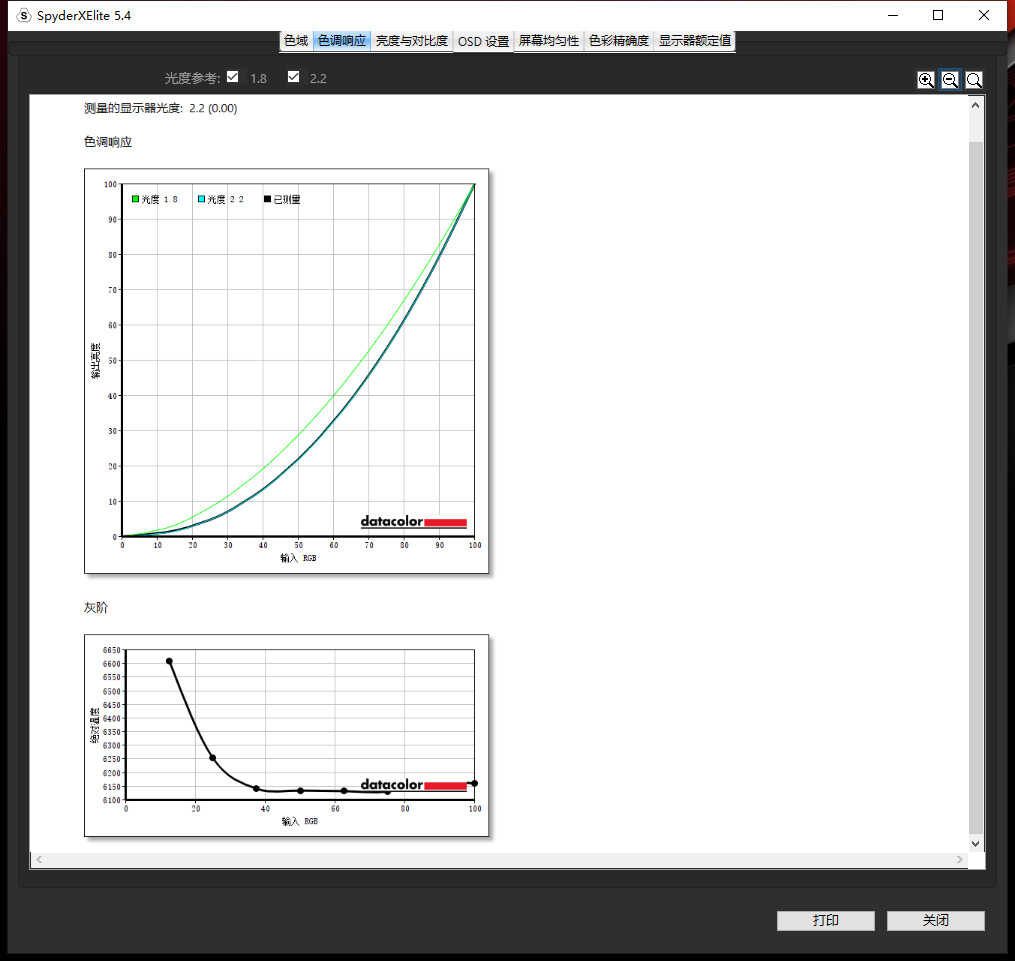Click the 光度参考 label

pyautogui.click(x=192, y=78)
